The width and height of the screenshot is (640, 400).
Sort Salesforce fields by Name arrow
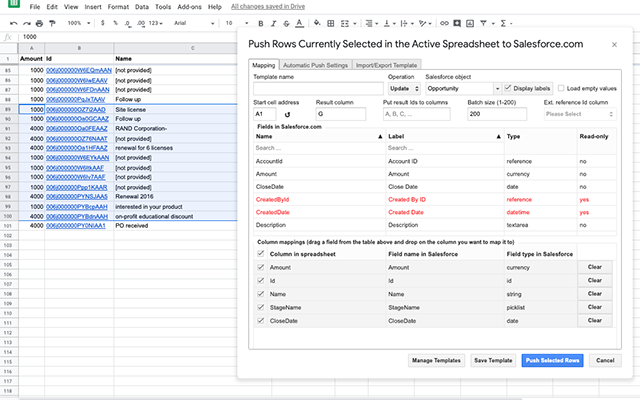coord(380,135)
